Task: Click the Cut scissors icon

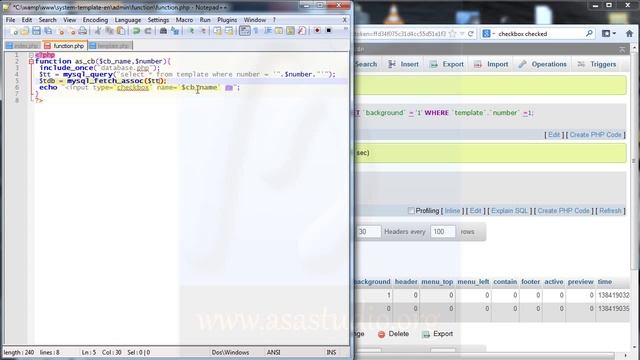Action: pyautogui.click(x=98, y=31)
